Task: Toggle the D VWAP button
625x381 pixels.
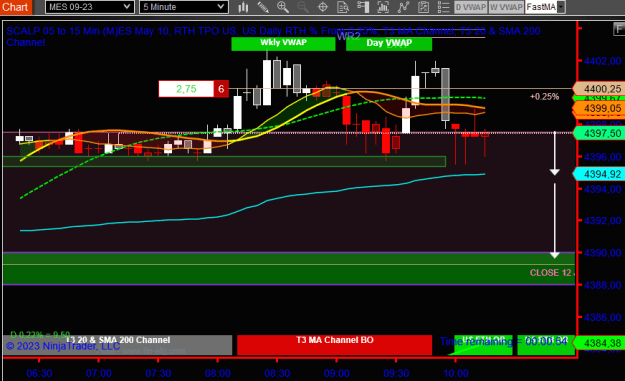Action: click(x=471, y=7)
